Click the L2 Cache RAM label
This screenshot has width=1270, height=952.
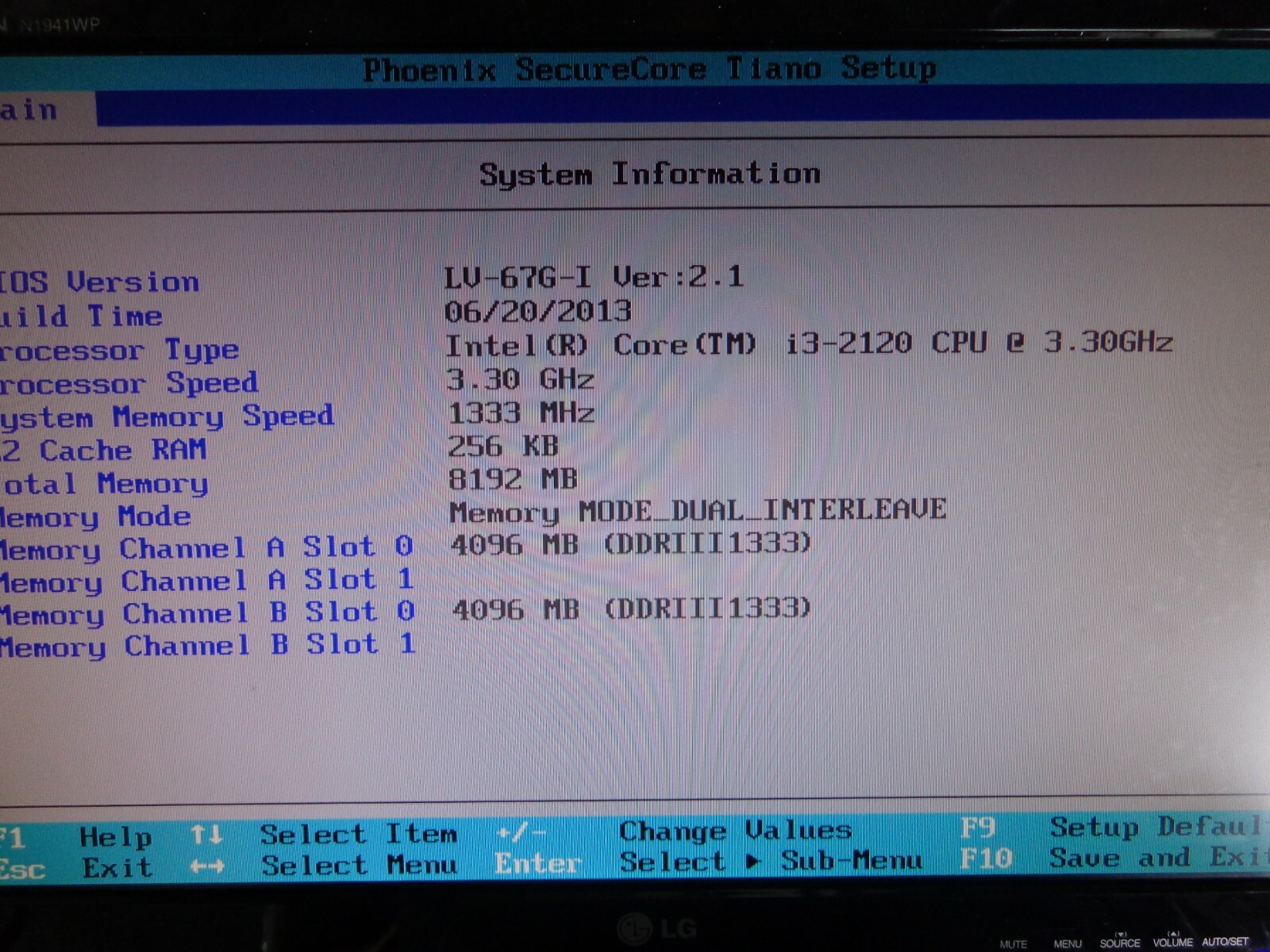[x=103, y=450]
